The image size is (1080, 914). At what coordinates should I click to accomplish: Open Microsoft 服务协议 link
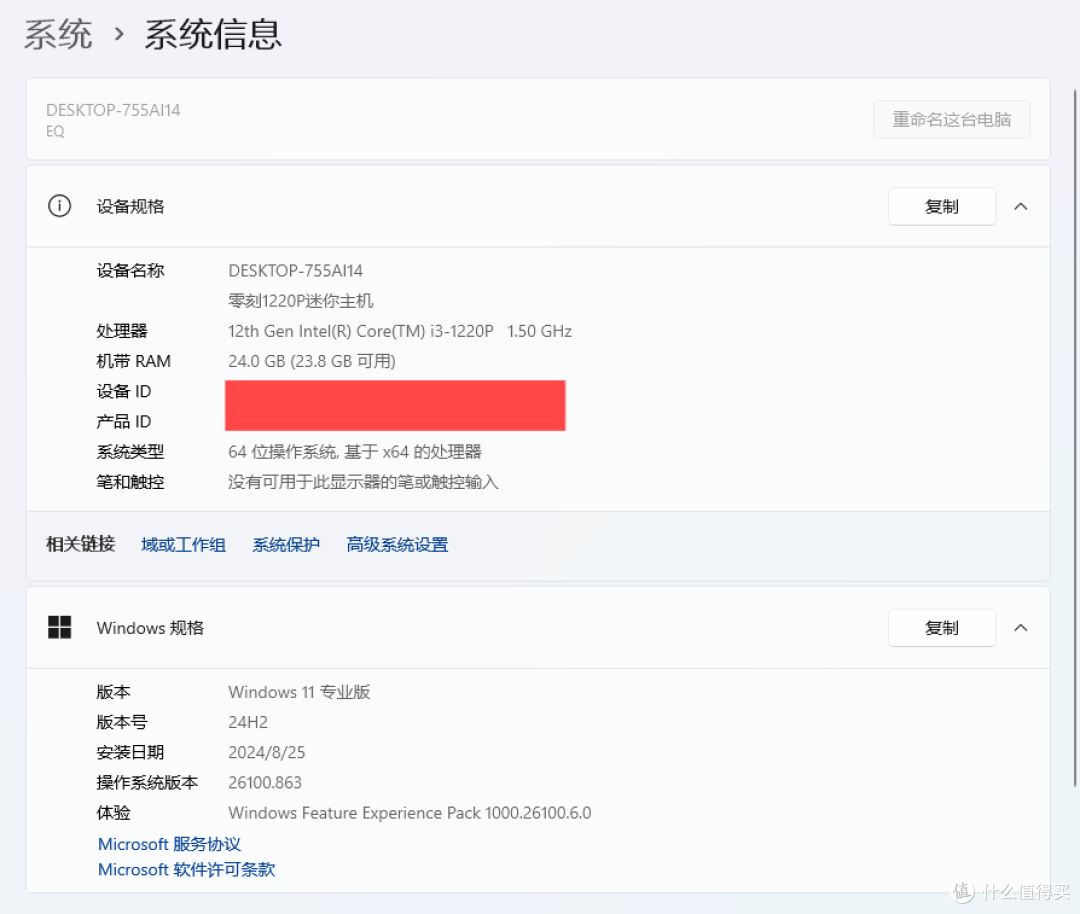coord(169,844)
